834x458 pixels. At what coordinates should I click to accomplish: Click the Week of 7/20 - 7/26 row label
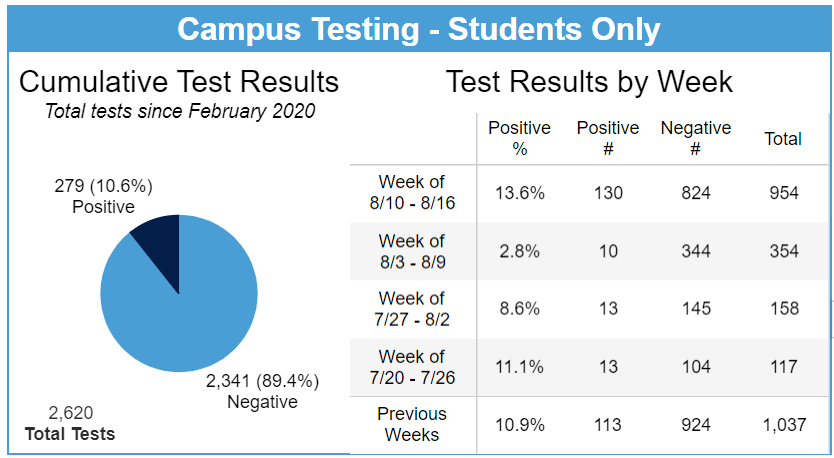(x=412, y=366)
